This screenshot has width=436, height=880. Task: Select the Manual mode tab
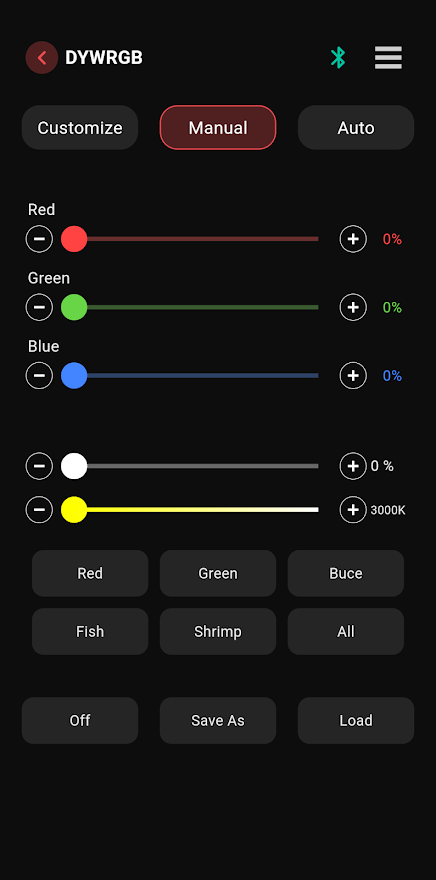pyautogui.click(x=218, y=127)
